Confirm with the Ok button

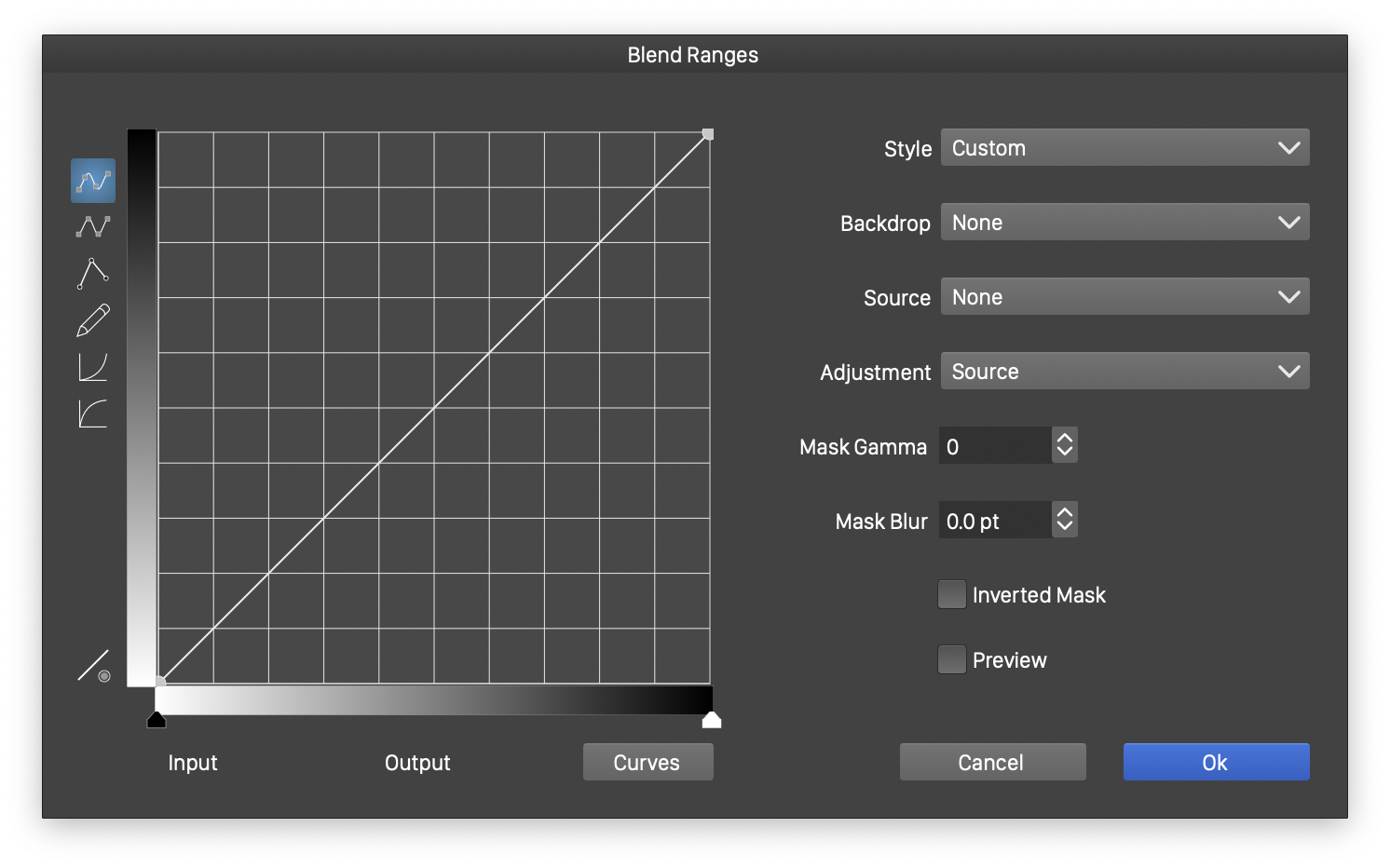[1216, 762]
